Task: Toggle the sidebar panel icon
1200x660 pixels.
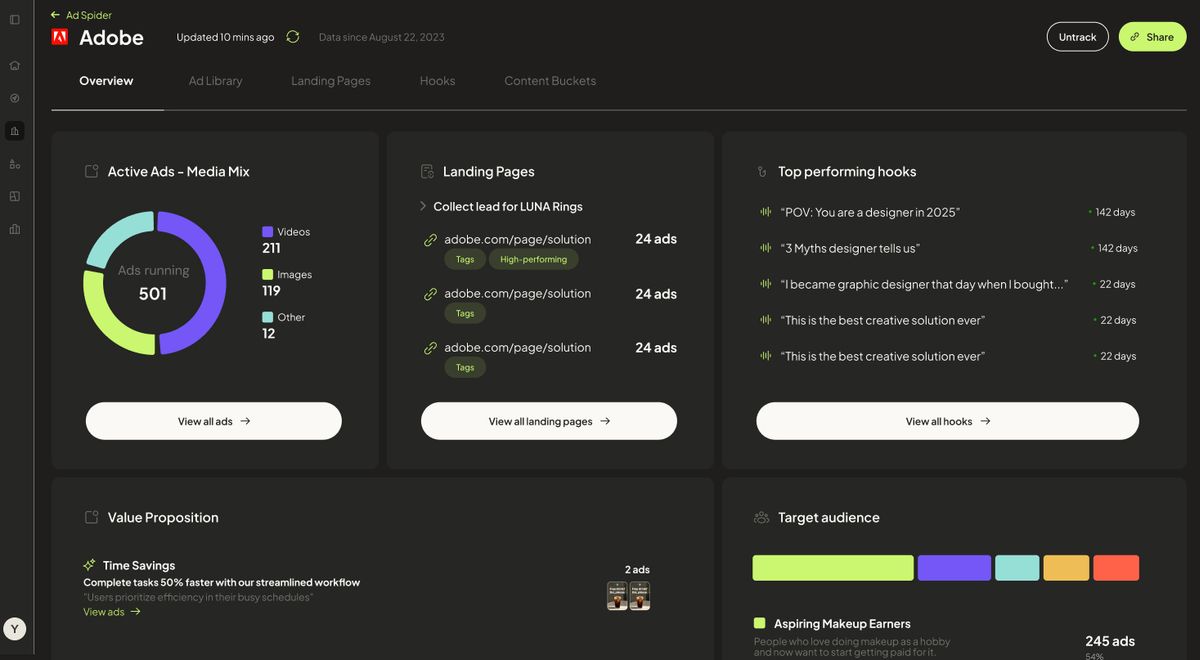Action: (15, 19)
